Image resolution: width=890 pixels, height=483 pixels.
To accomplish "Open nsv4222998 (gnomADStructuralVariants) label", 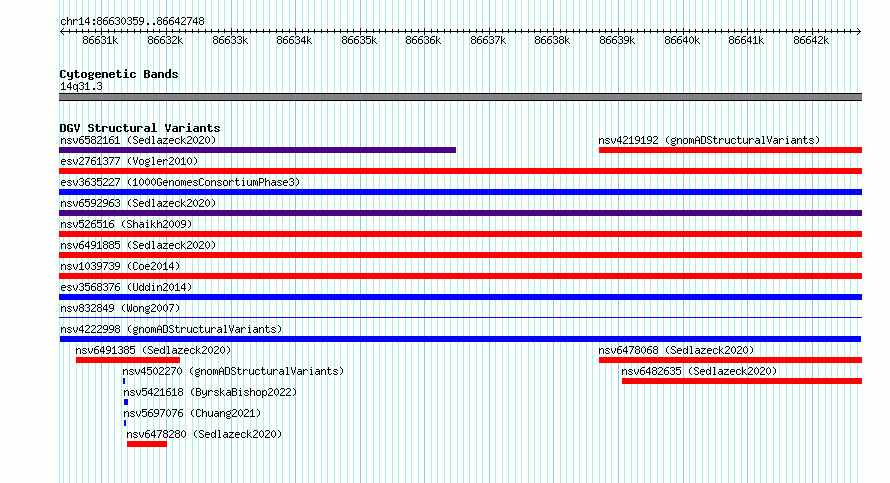I will [x=171, y=329].
